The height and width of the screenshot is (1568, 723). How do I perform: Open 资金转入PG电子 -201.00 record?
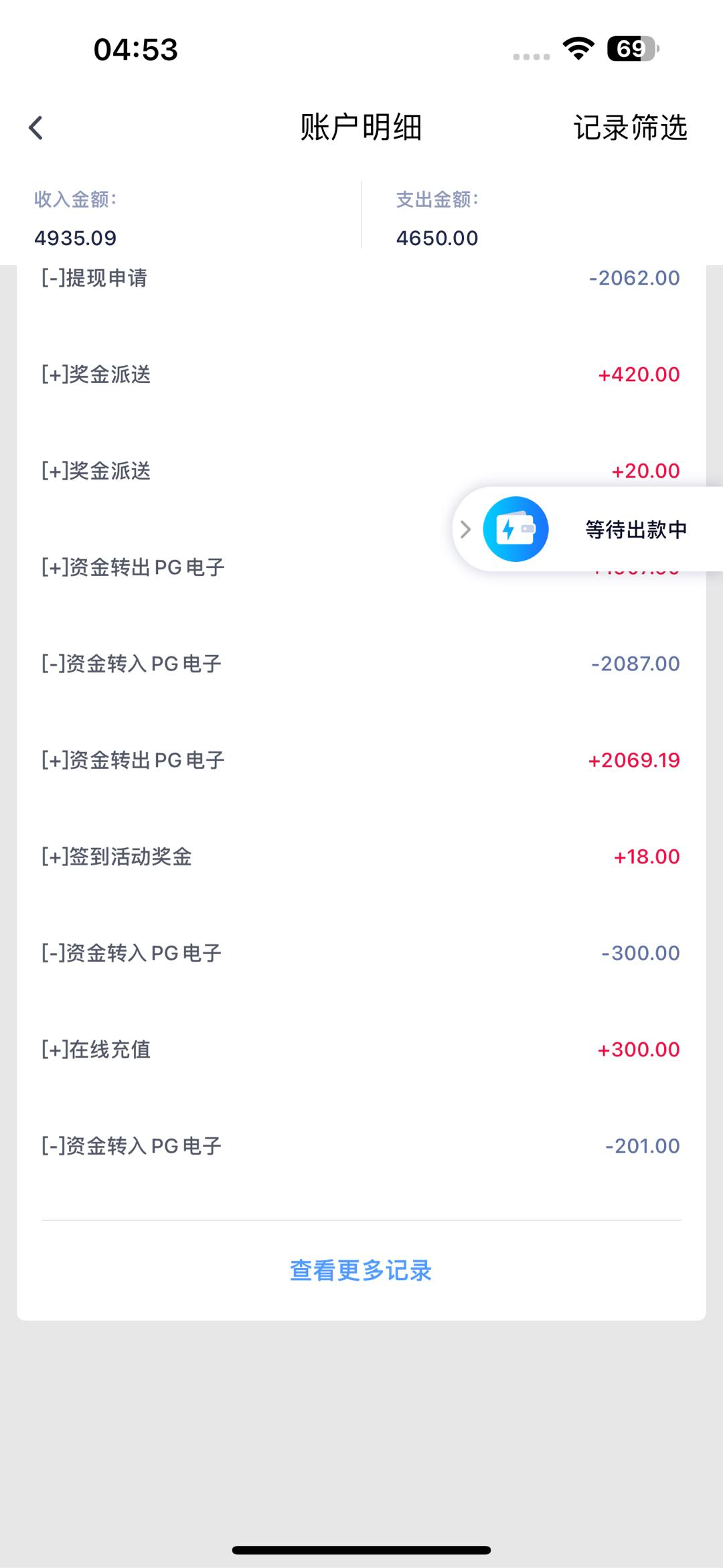click(361, 1146)
